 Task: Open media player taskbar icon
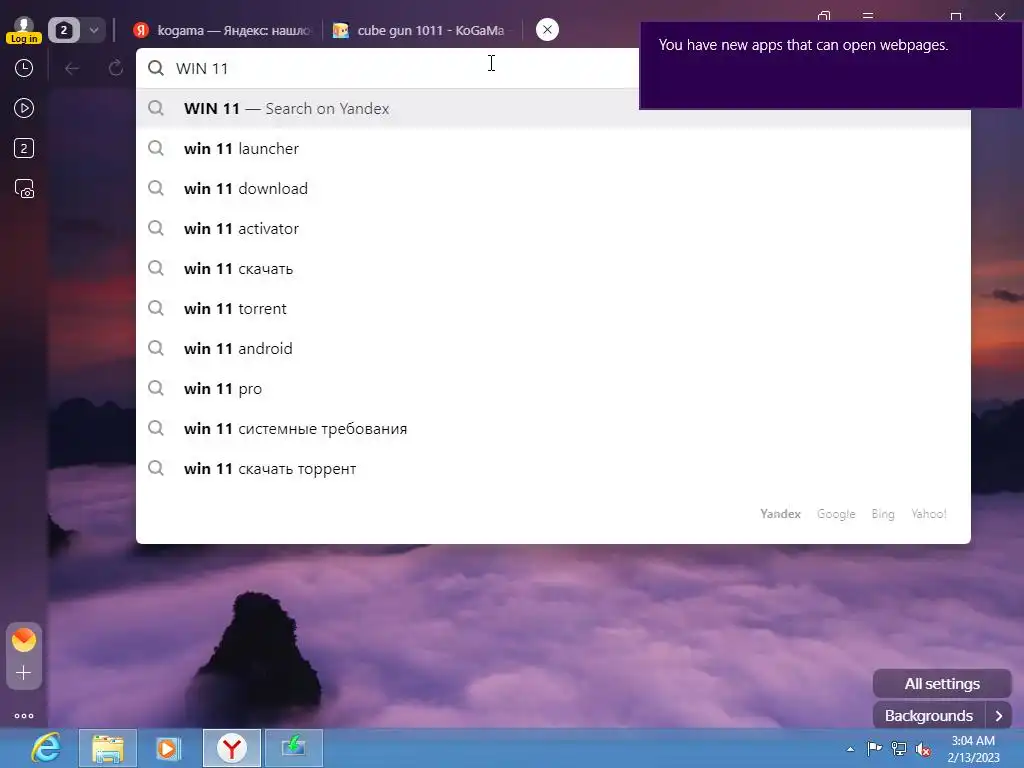click(168, 748)
